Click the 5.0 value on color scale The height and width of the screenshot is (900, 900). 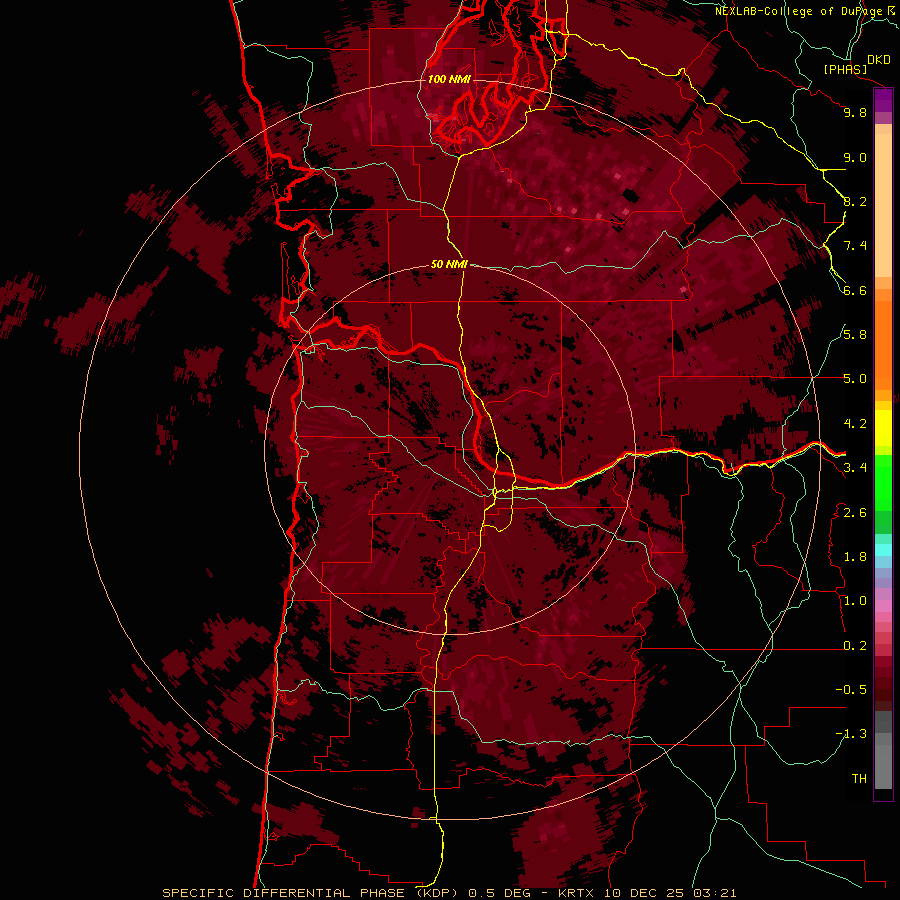[x=855, y=379]
